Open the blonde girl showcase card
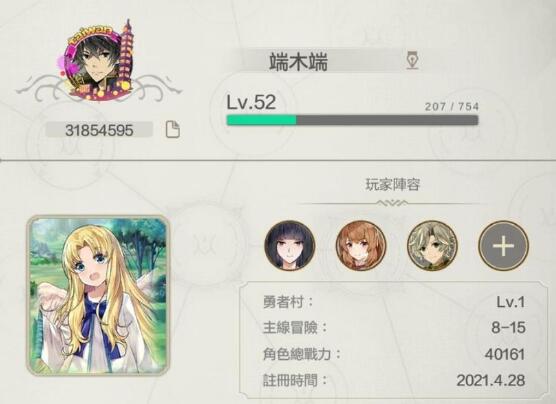The height and width of the screenshot is (404, 556). (98, 295)
